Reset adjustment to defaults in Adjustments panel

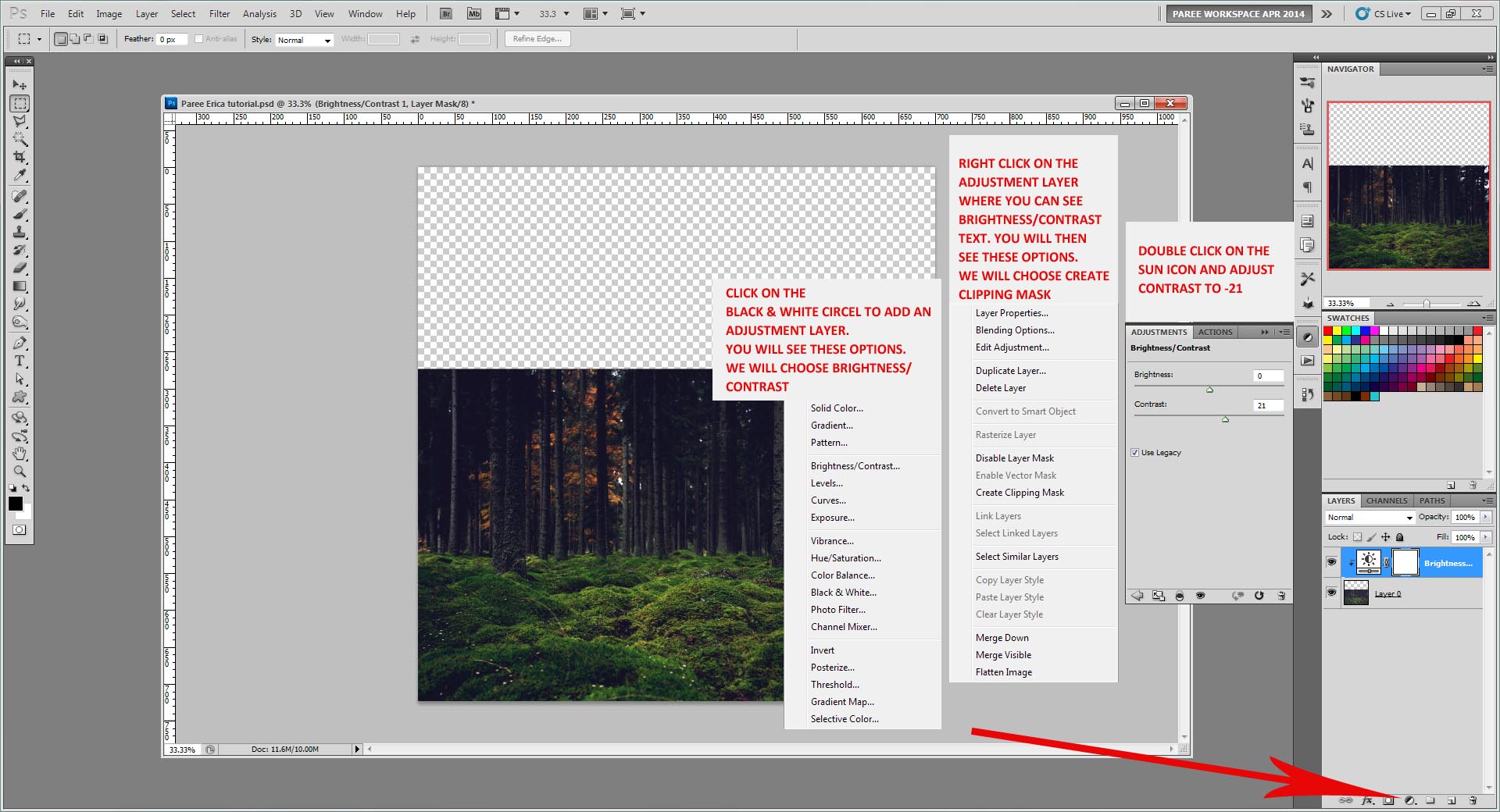(1259, 596)
